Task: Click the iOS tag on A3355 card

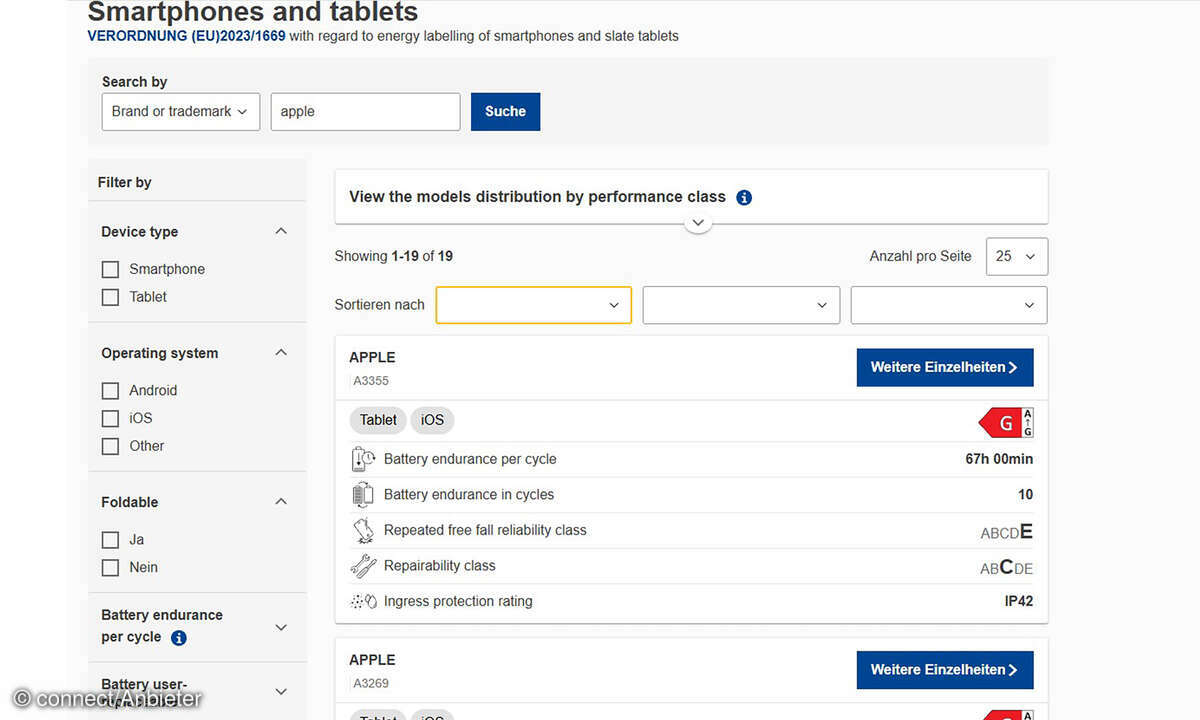Action: pos(432,420)
